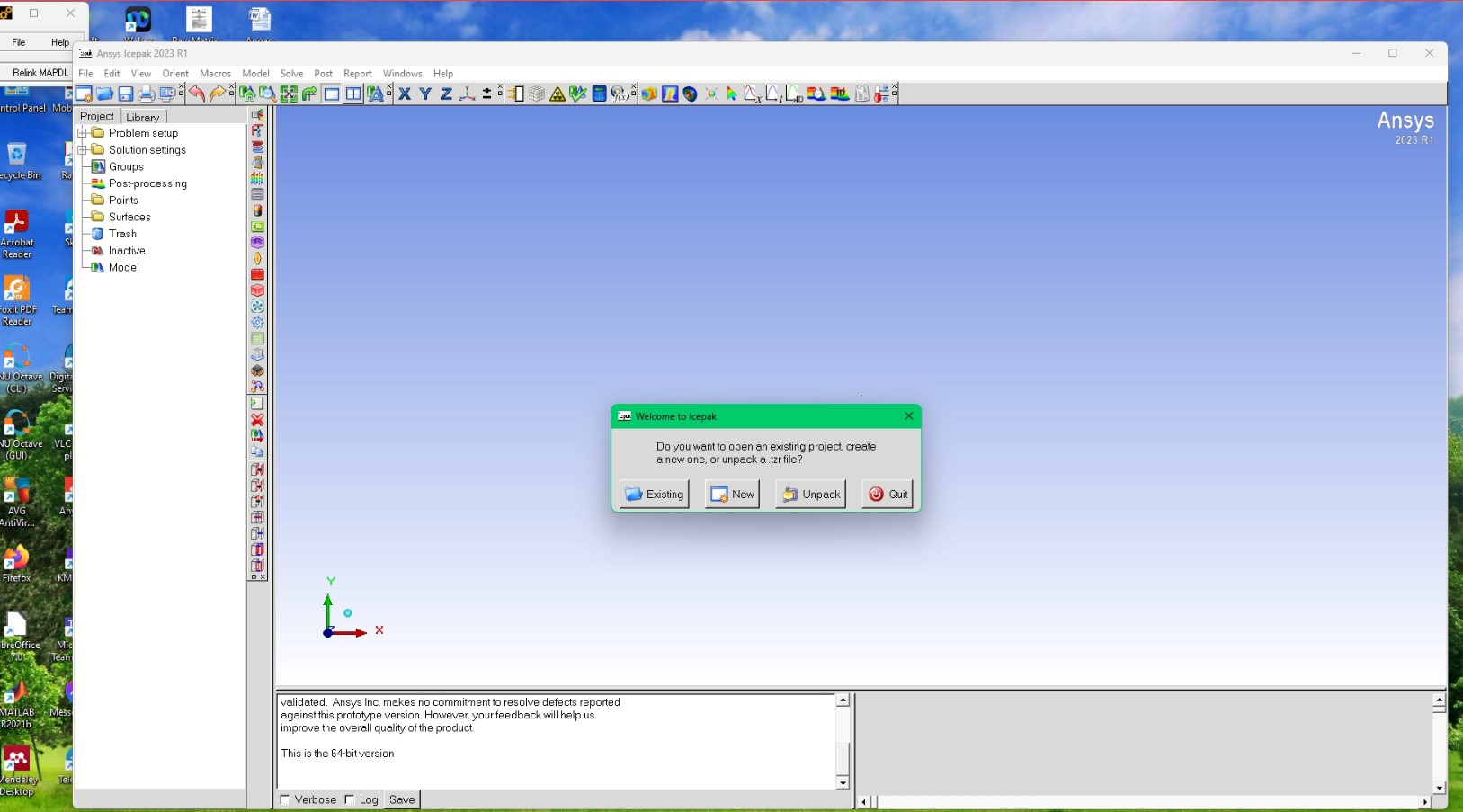Click Unpack button in Welcome dialog

[x=811, y=494]
